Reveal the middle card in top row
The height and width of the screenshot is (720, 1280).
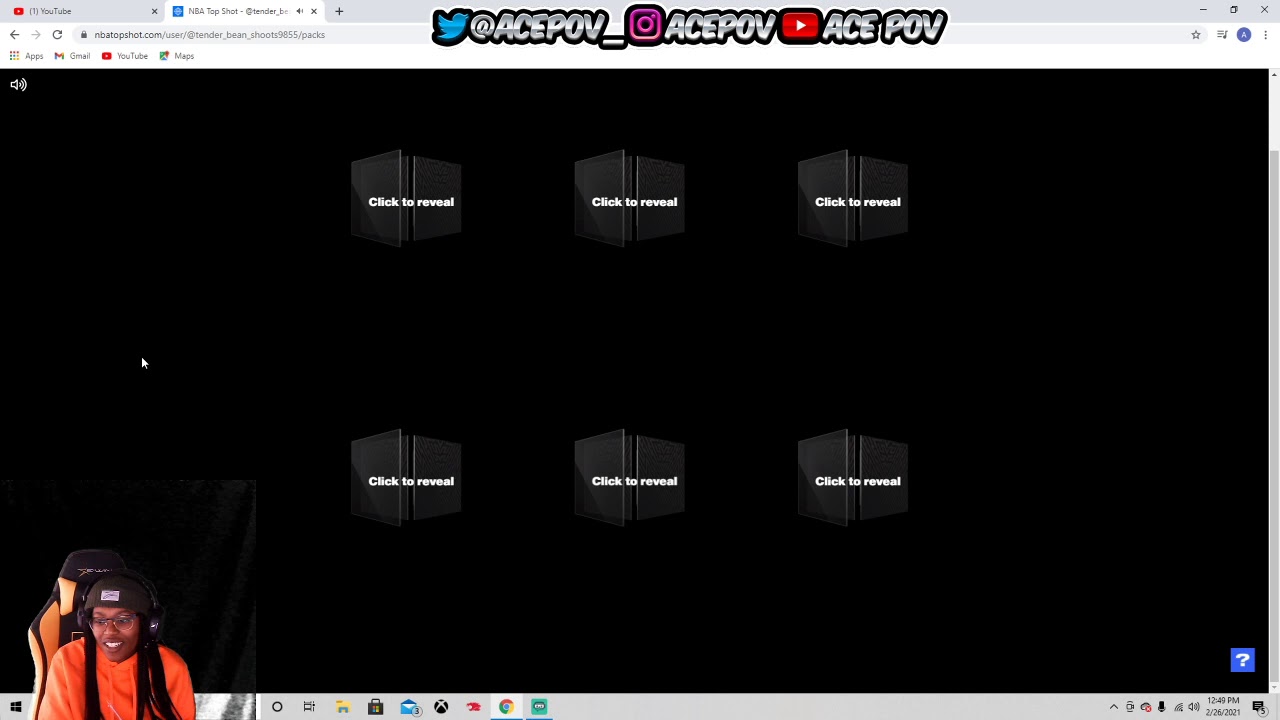[x=630, y=198]
